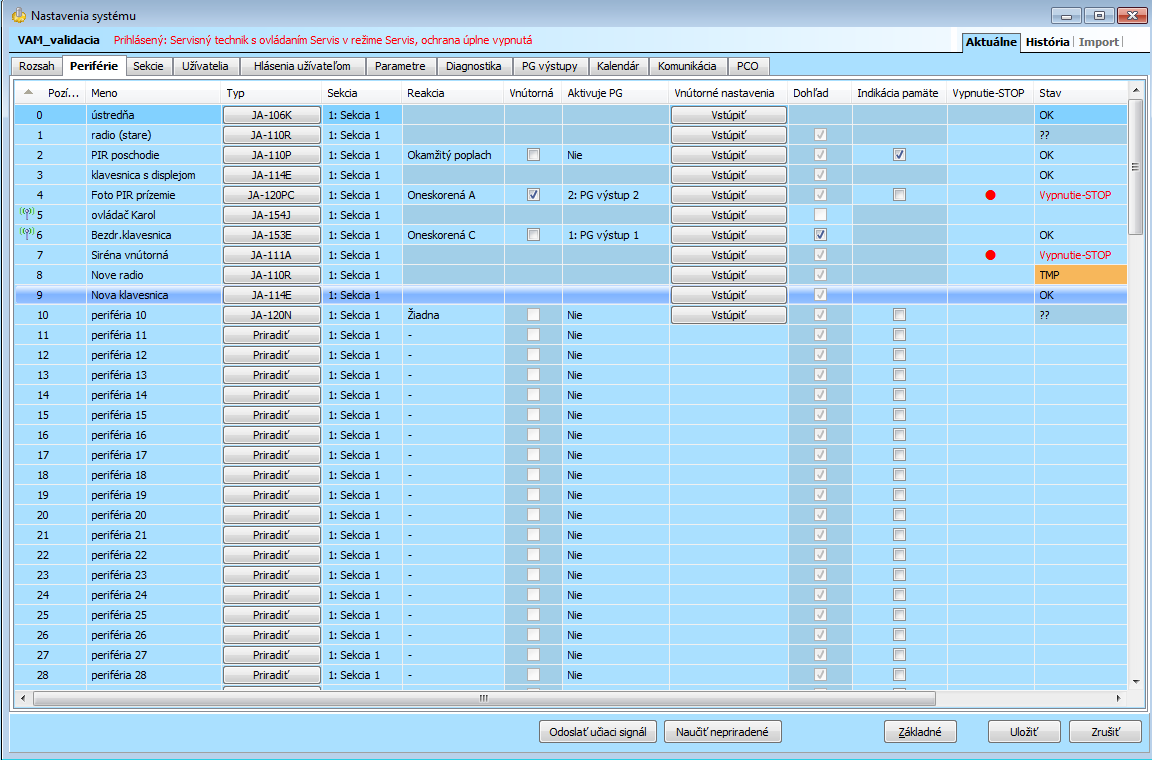Viewport: 1152px width, 760px height.
Task: Click the JA-120PC type button
Action: pos(271,195)
